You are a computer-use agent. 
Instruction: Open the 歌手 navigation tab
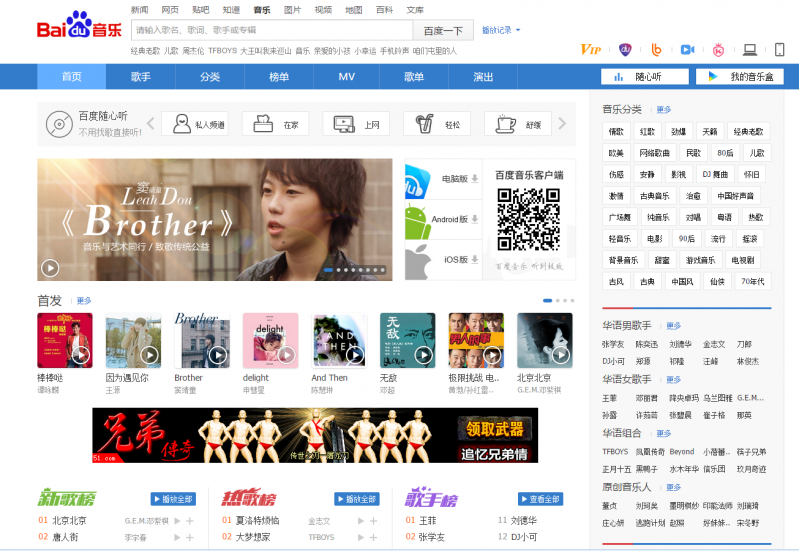tap(141, 76)
